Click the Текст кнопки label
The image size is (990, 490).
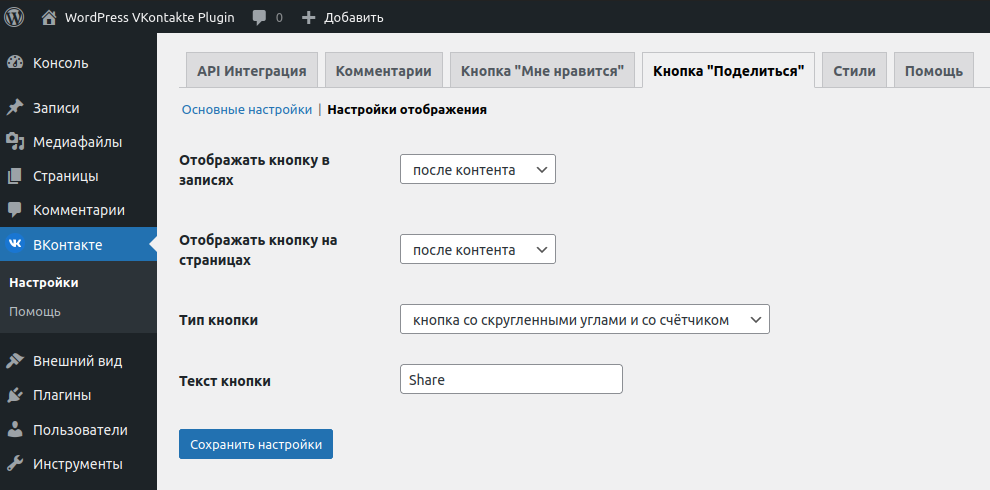pos(225,381)
